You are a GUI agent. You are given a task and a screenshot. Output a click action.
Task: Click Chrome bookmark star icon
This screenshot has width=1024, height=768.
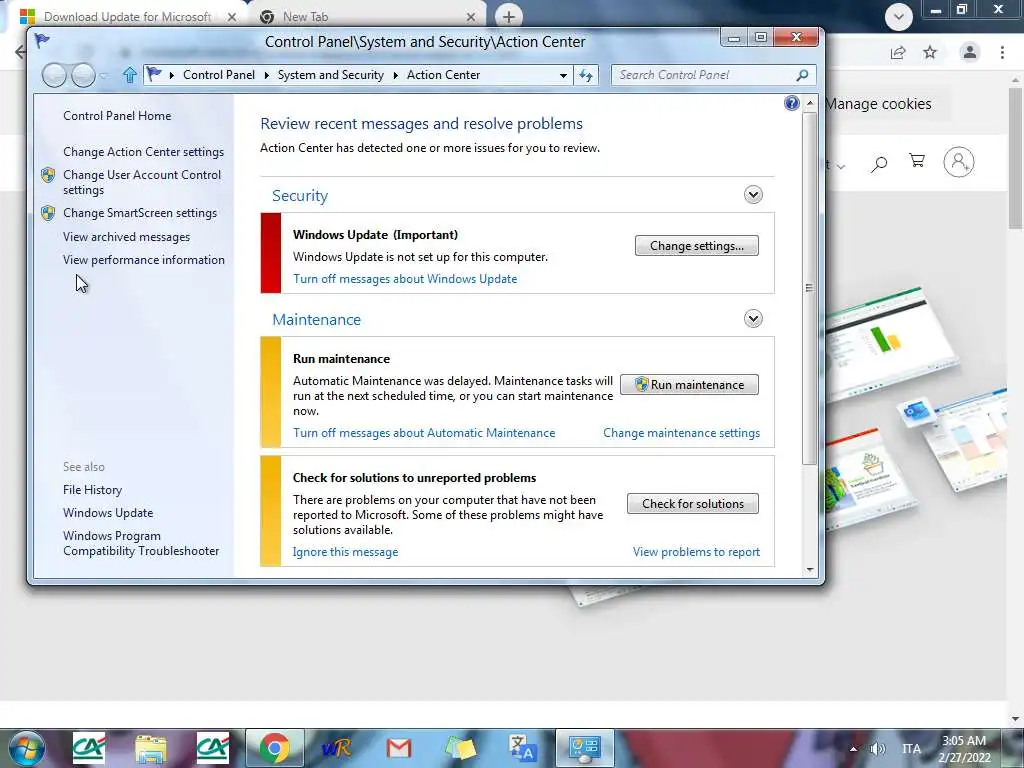[x=930, y=52]
